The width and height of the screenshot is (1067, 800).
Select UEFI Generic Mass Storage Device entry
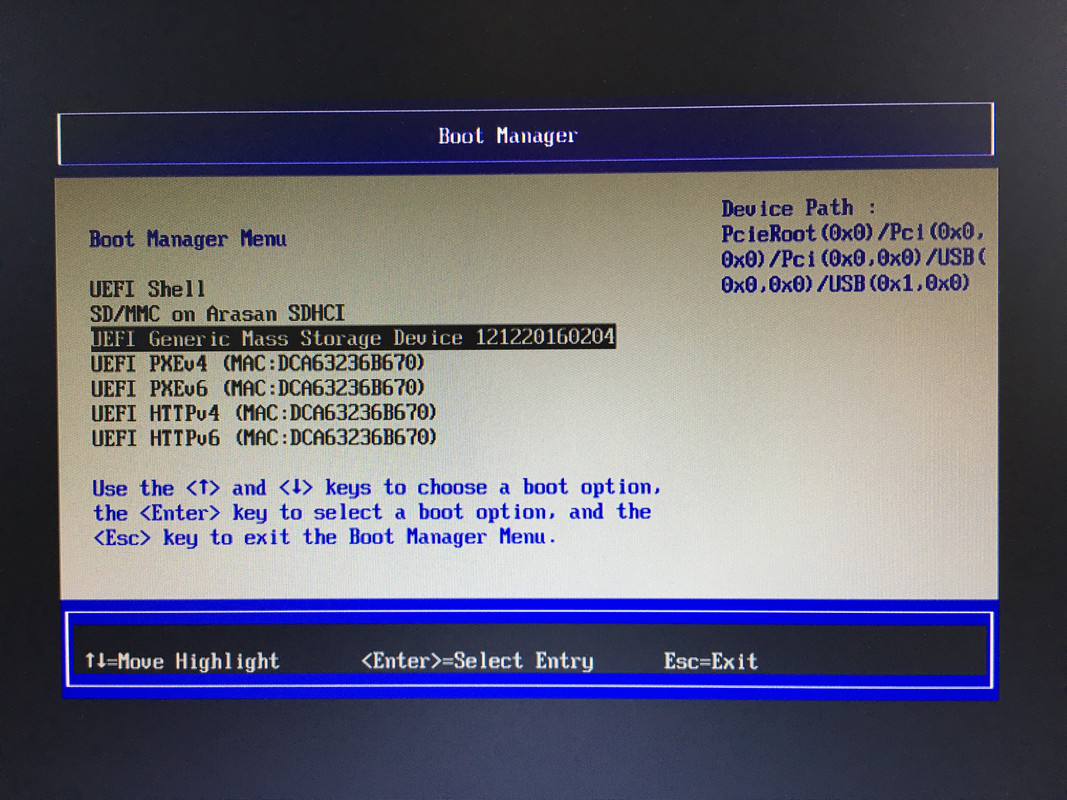pyautogui.click(x=353, y=337)
